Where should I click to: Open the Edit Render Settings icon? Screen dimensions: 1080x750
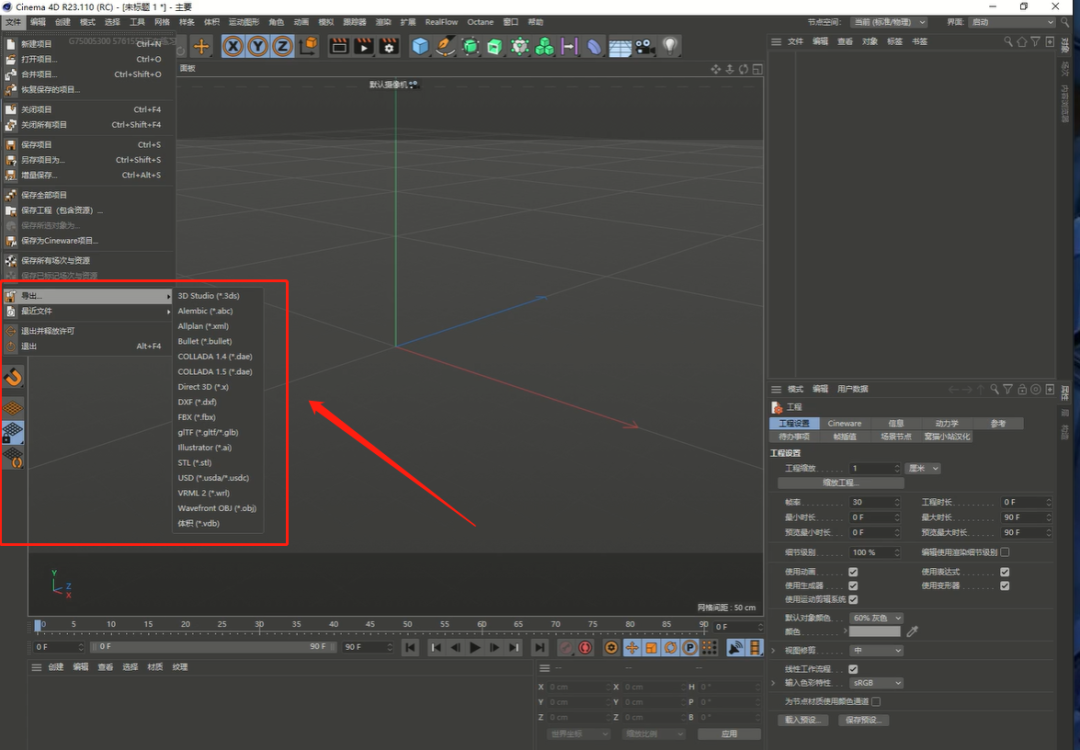coord(389,46)
